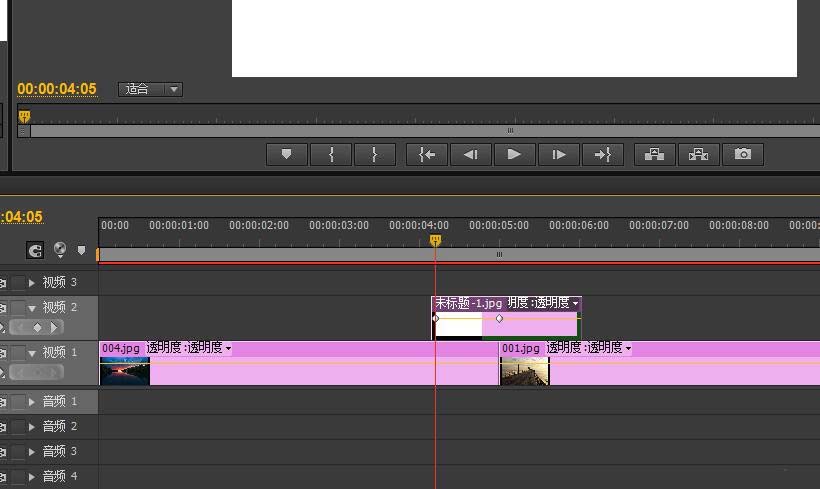Screen dimensions: 820x489
Task: Click the Encore chapter marker disc icon
Action: [60, 249]
